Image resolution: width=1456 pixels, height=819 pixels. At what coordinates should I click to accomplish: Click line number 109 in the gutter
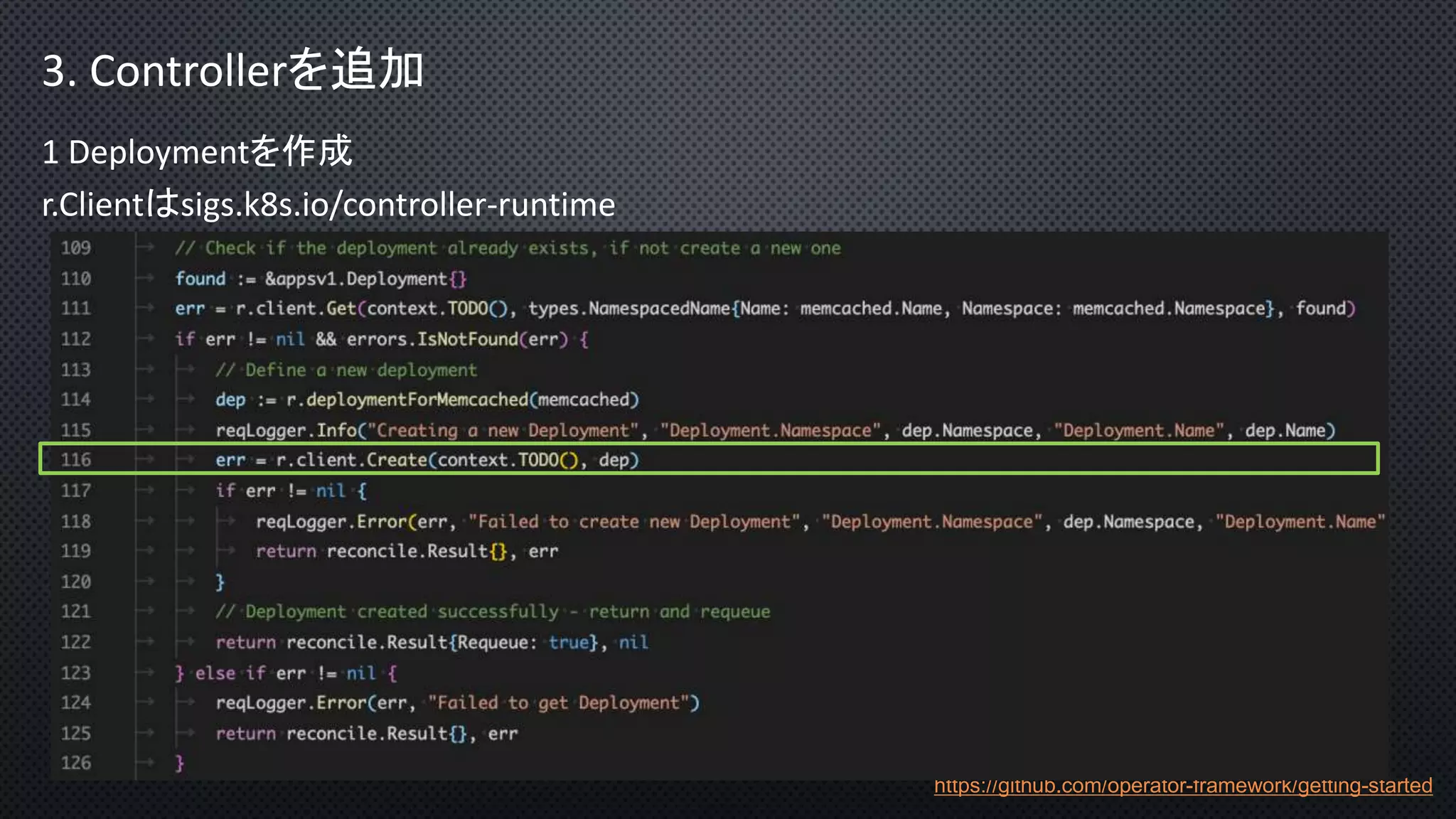pos(75,248)
